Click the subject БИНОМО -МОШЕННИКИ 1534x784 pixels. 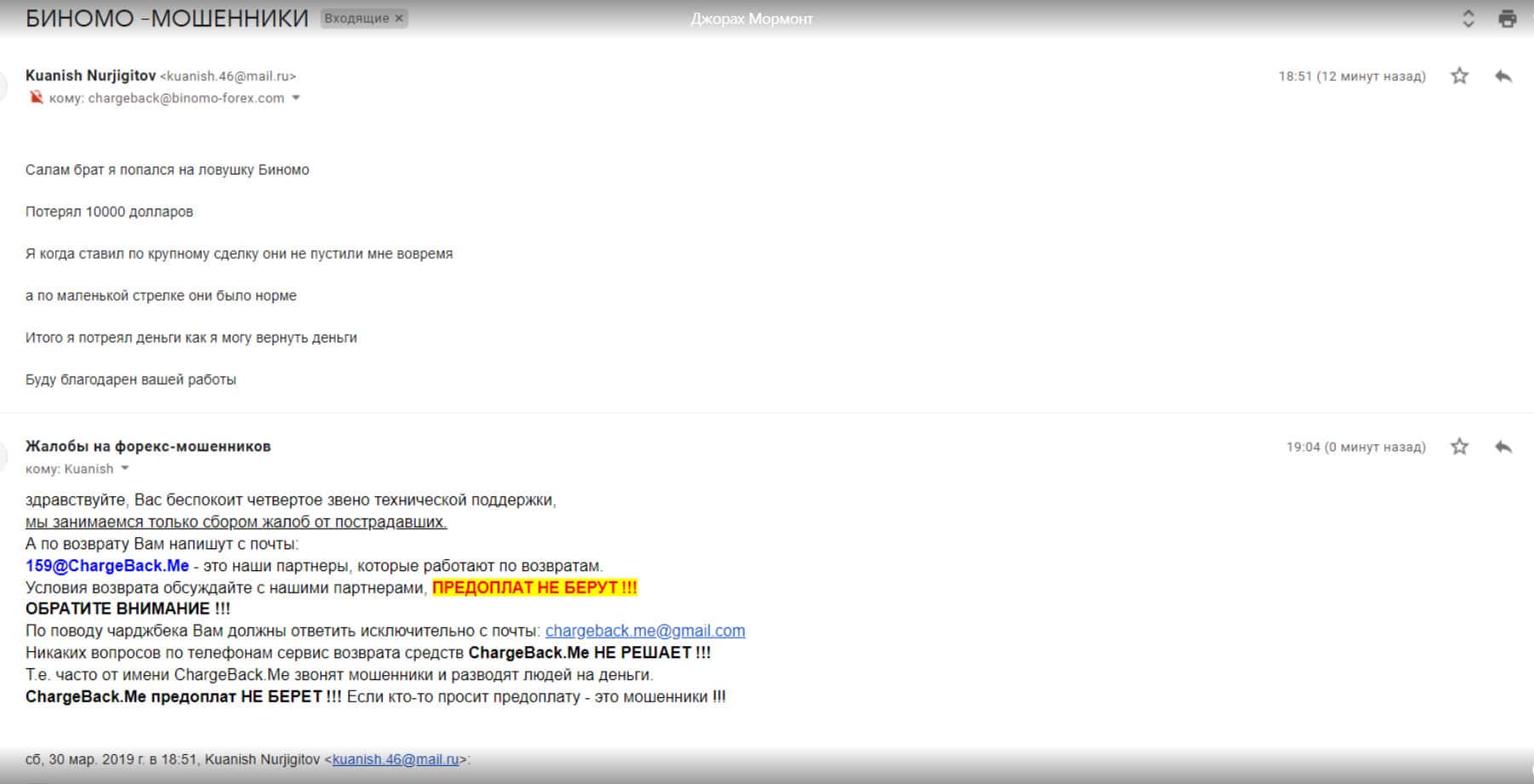tap(167, 18)
